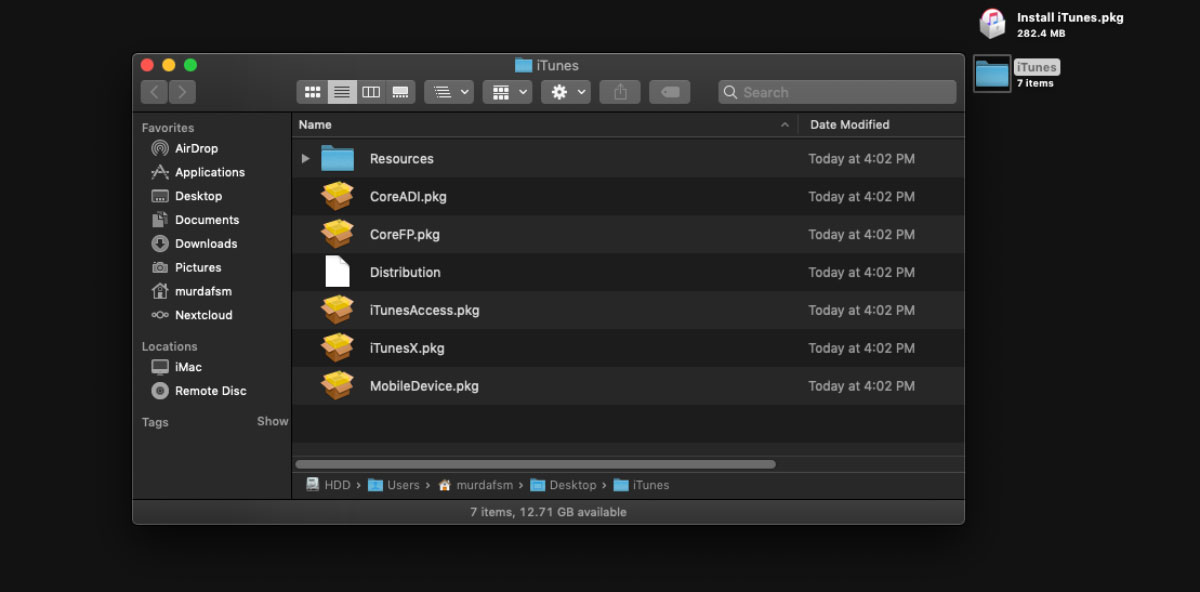1200x592 pixels.
Task: Open the Share menu icon
Action: click(619, 91)
